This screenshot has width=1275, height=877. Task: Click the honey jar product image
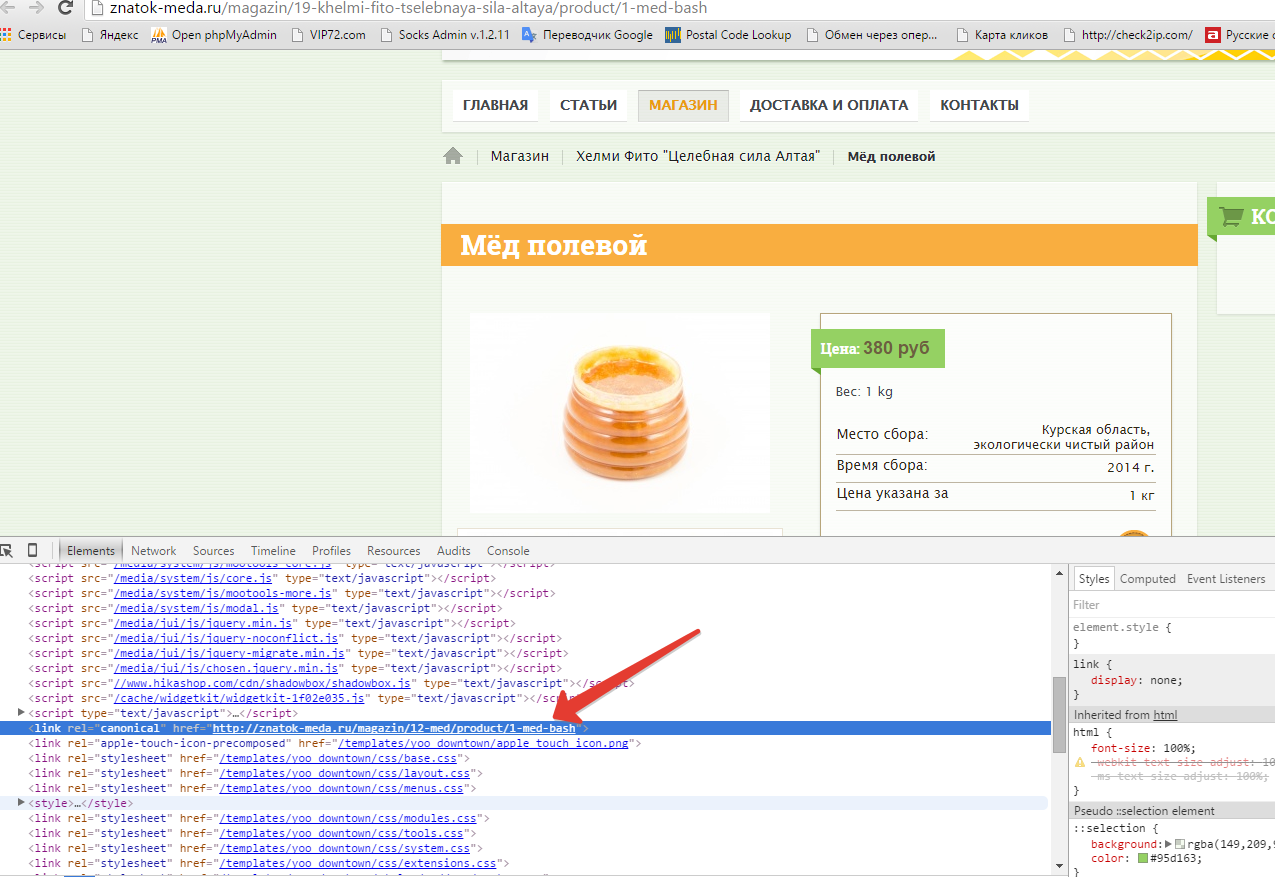[620, 412]
